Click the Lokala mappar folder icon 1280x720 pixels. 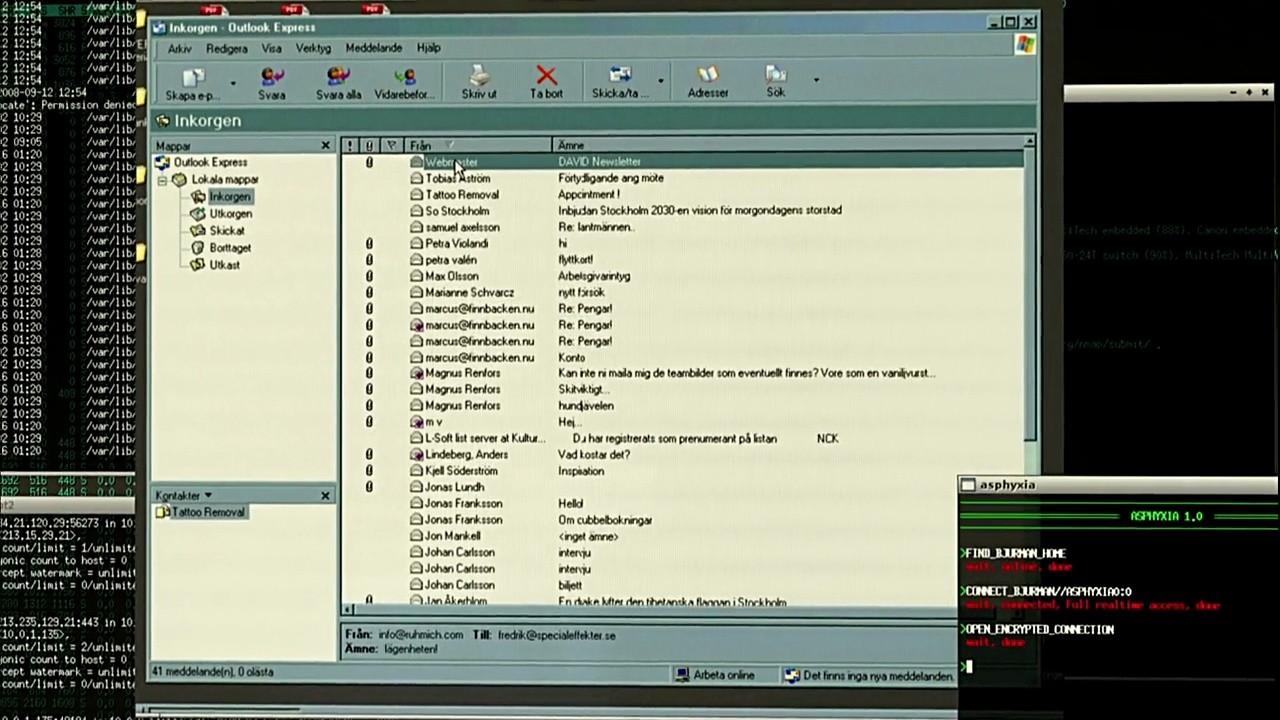click(x=180, y=180)
